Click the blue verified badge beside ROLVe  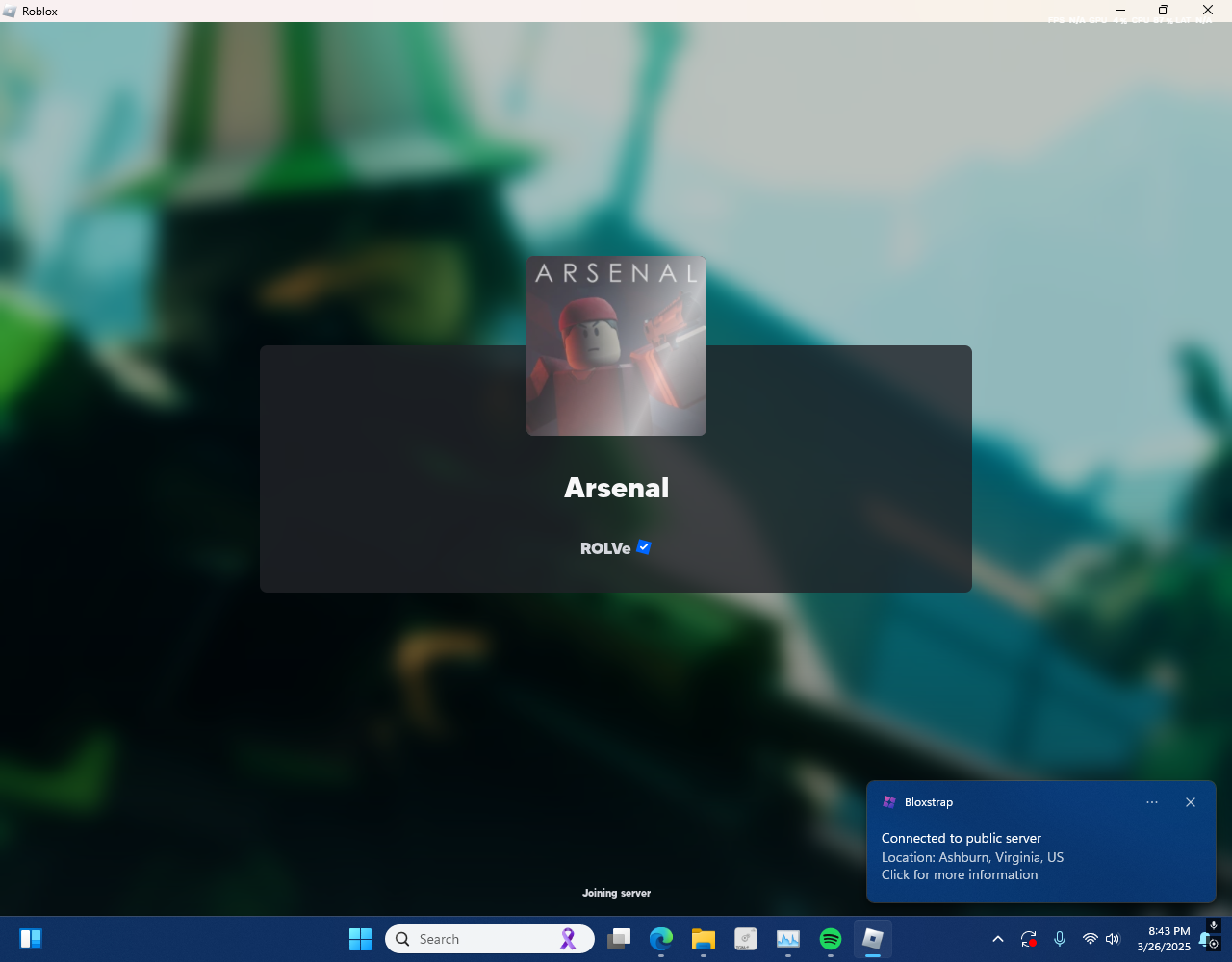pos(644,547)
